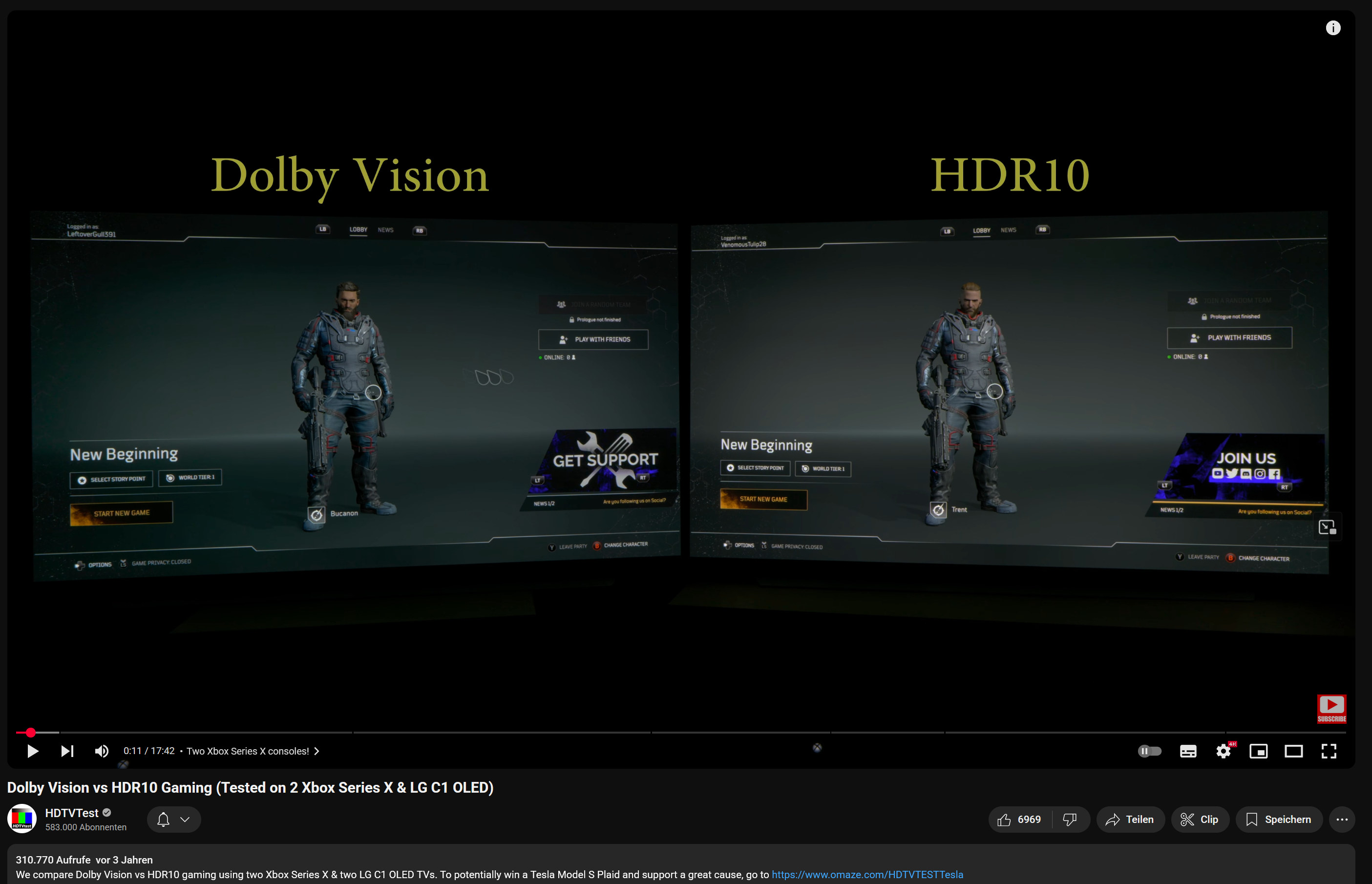Switch to theater mode
This screenshot has height=884, width=1372.
[x=1294, y=751]
